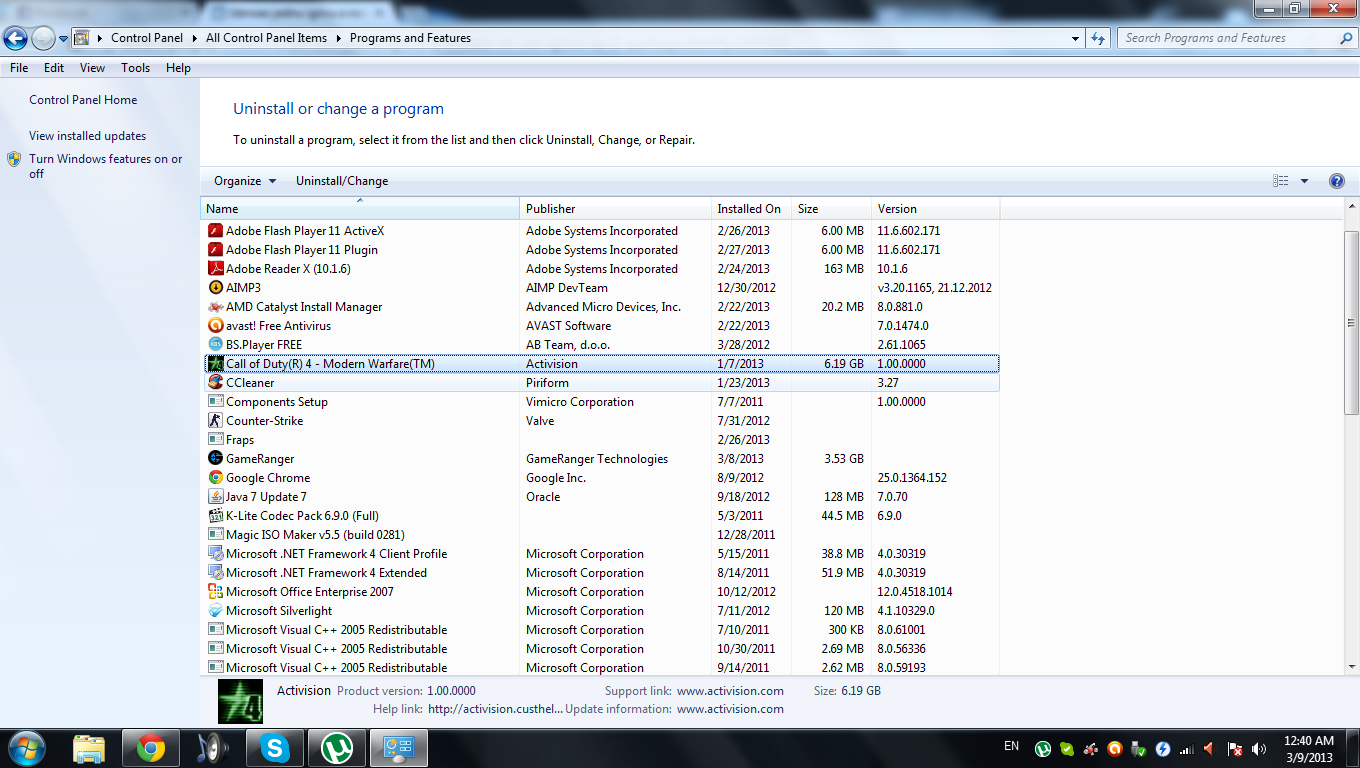The width and height of the screenshot is (1360, 768).
Task: Sort the list by the Publisher column
Action: (615, 209)
